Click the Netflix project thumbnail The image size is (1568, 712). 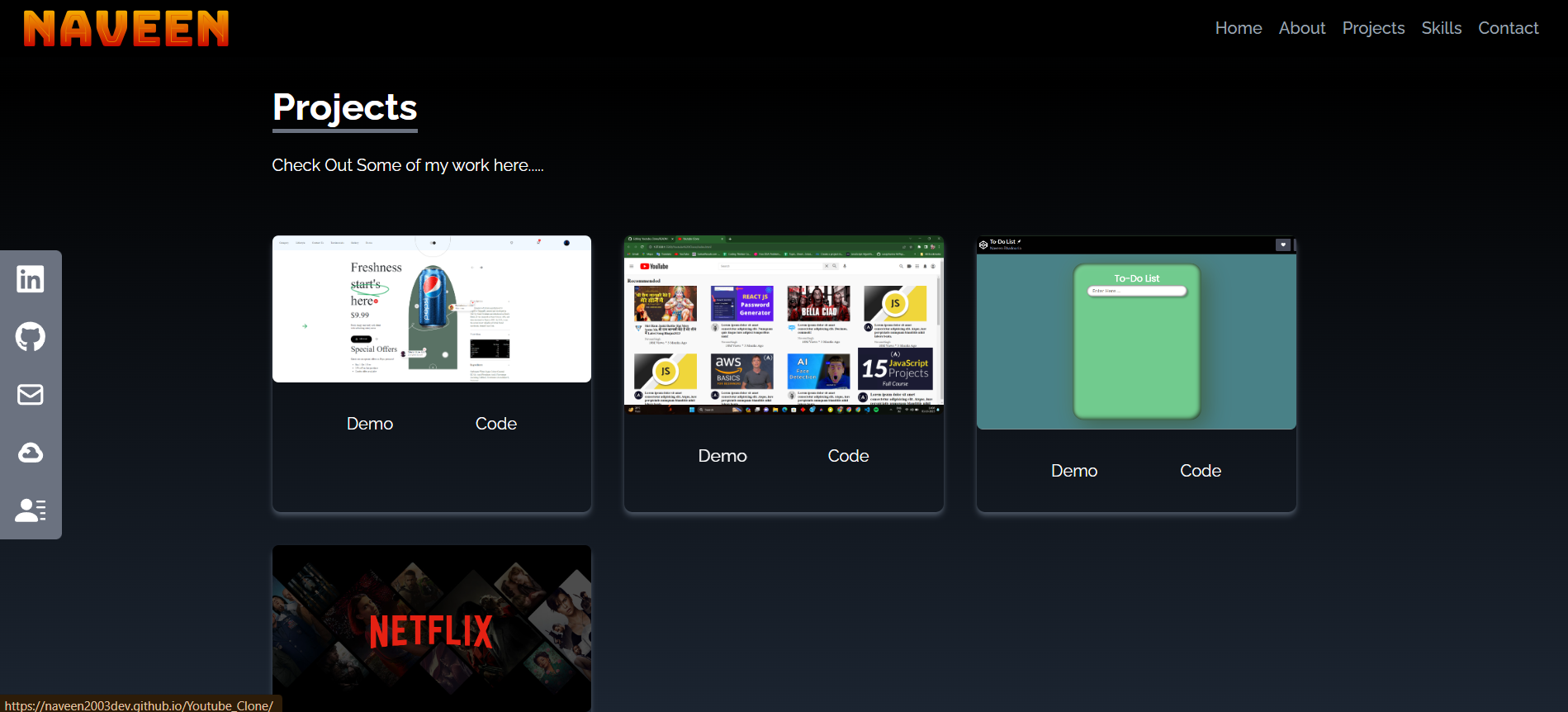click(432, 629)
